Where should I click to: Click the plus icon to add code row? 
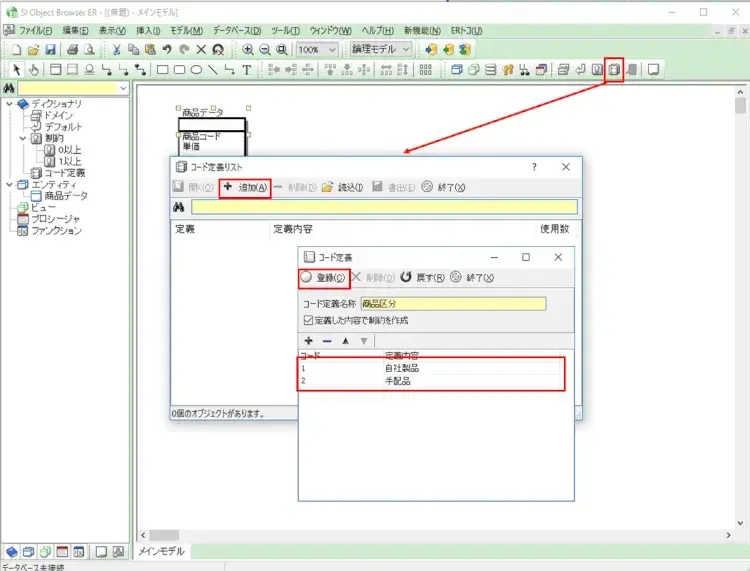tap(308, 341)
